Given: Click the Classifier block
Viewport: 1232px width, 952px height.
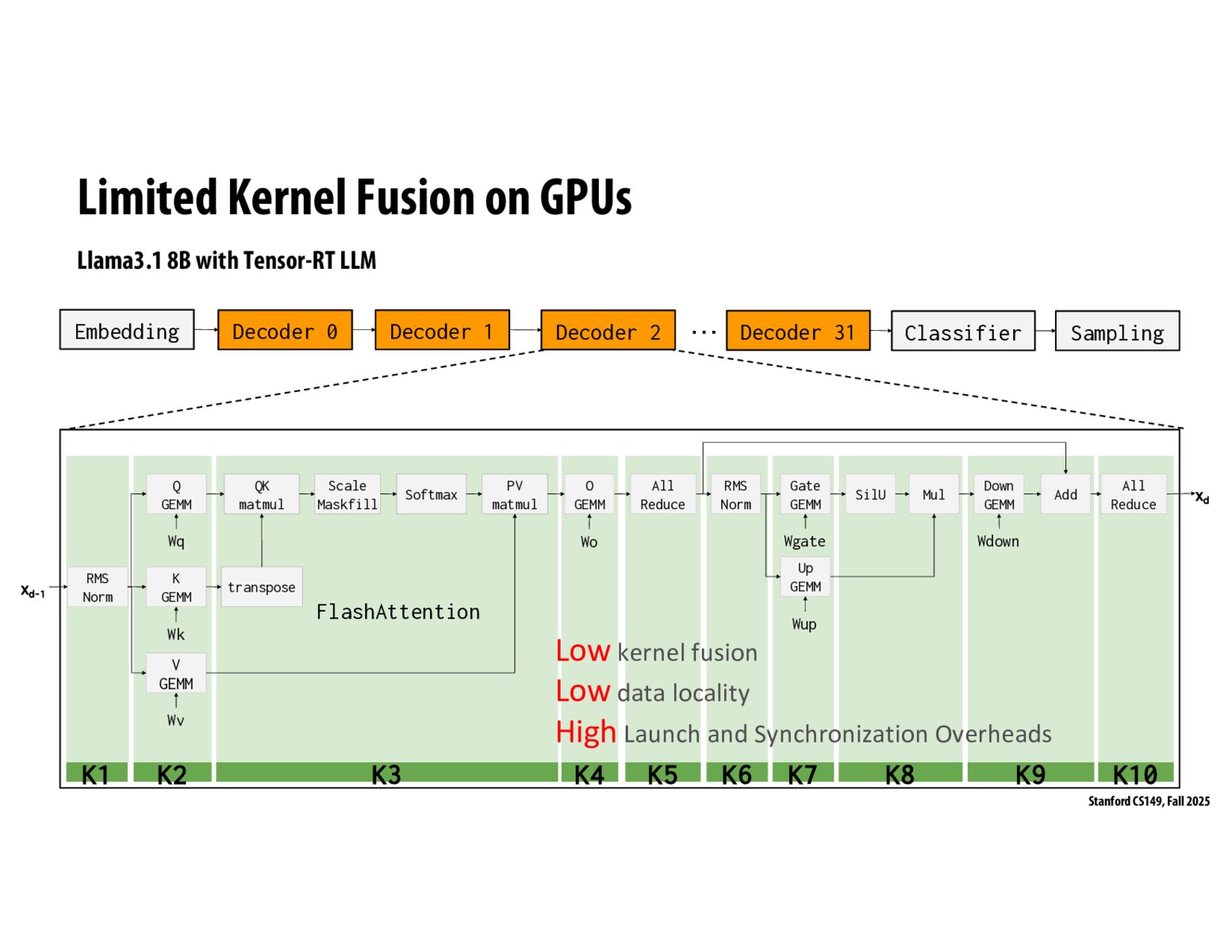Looking at the screenshot, I should point(962,332).
